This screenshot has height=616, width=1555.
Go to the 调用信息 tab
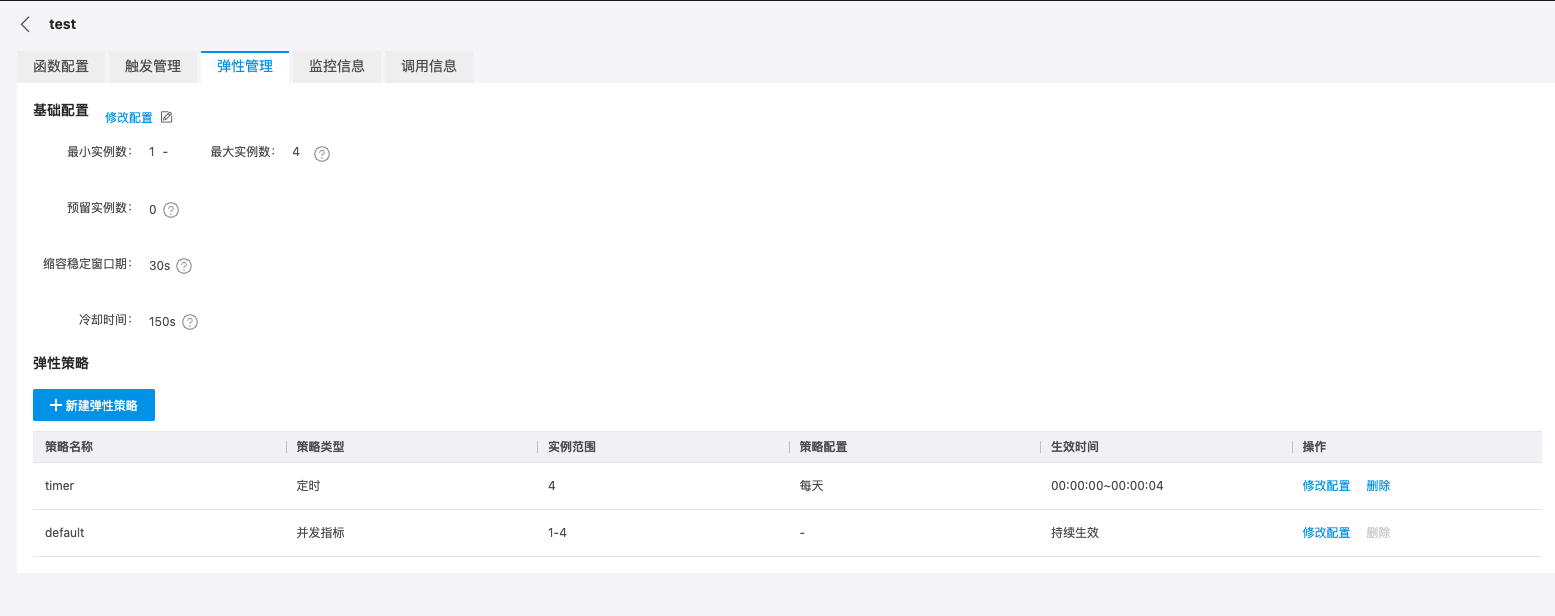tap(429, 67)
